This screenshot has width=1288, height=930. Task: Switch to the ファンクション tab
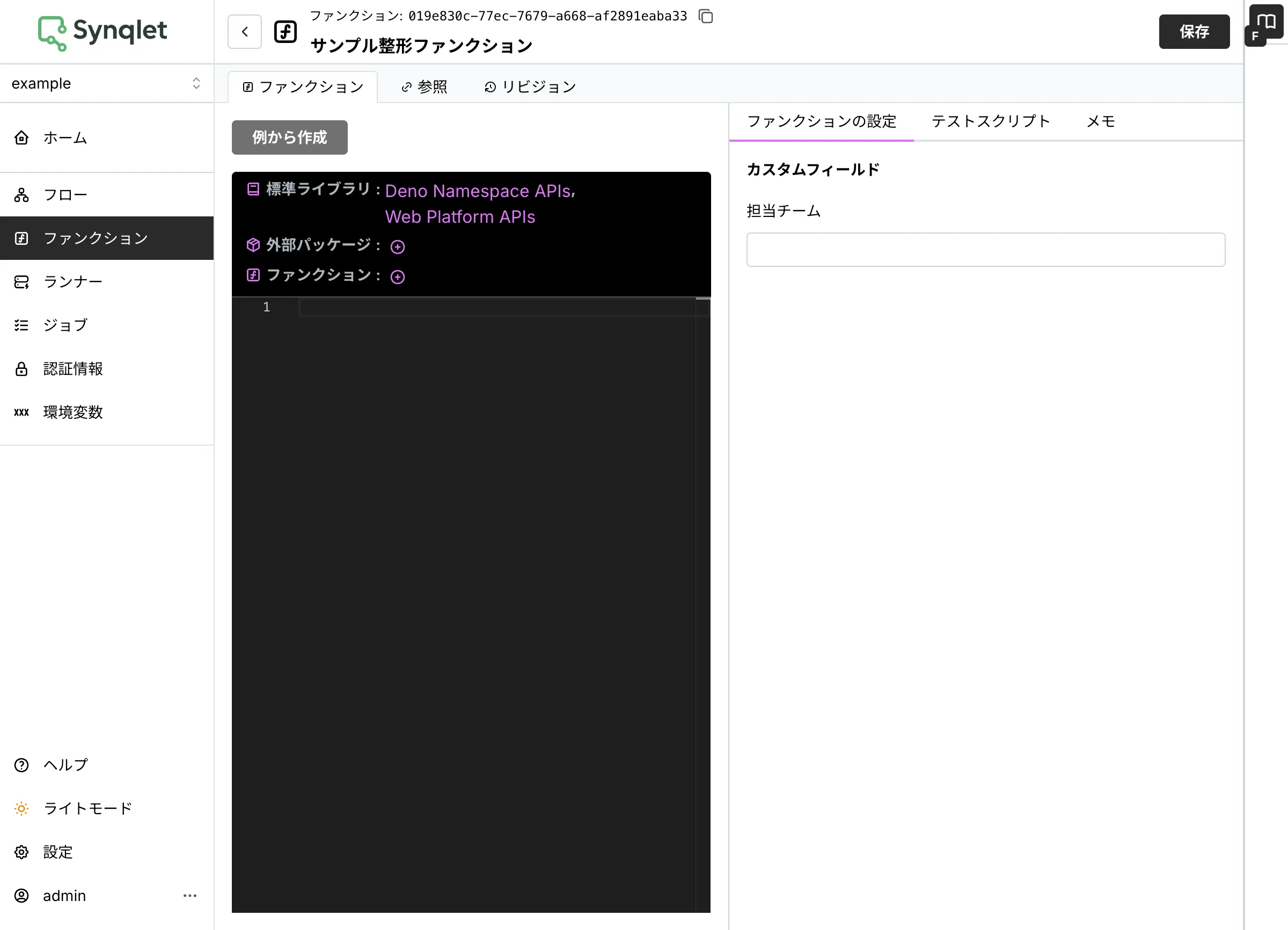click(303, 87)
